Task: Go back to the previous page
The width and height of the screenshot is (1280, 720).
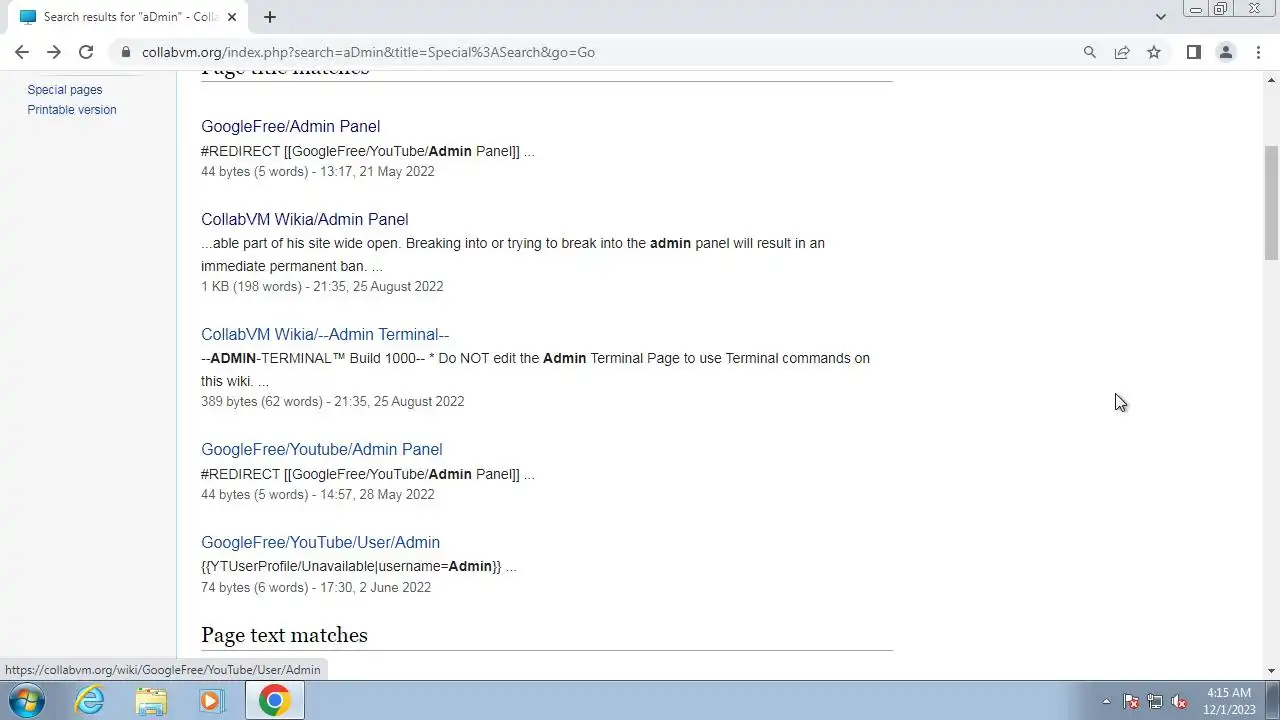Action: tap(22, 52)
